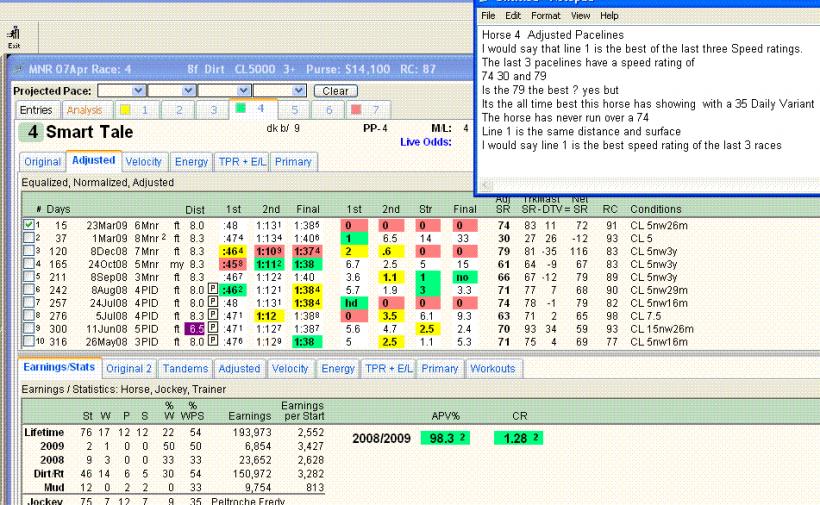Image resolution: width=820 pixels, height=505 pixels.
Task: Switch to horse tab 3
Action: tap(213, 110)
